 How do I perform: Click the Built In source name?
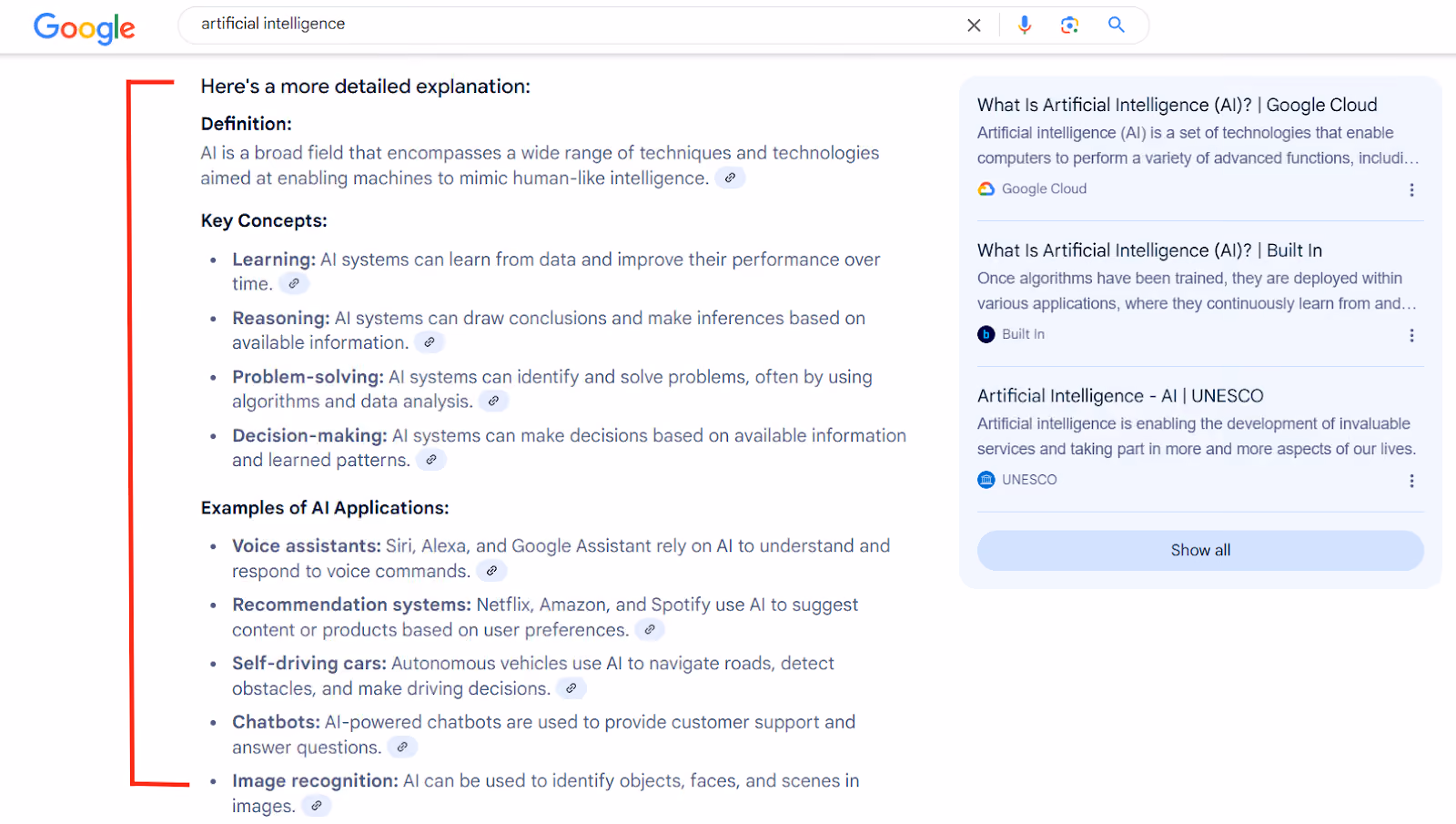coord(1023,334)
